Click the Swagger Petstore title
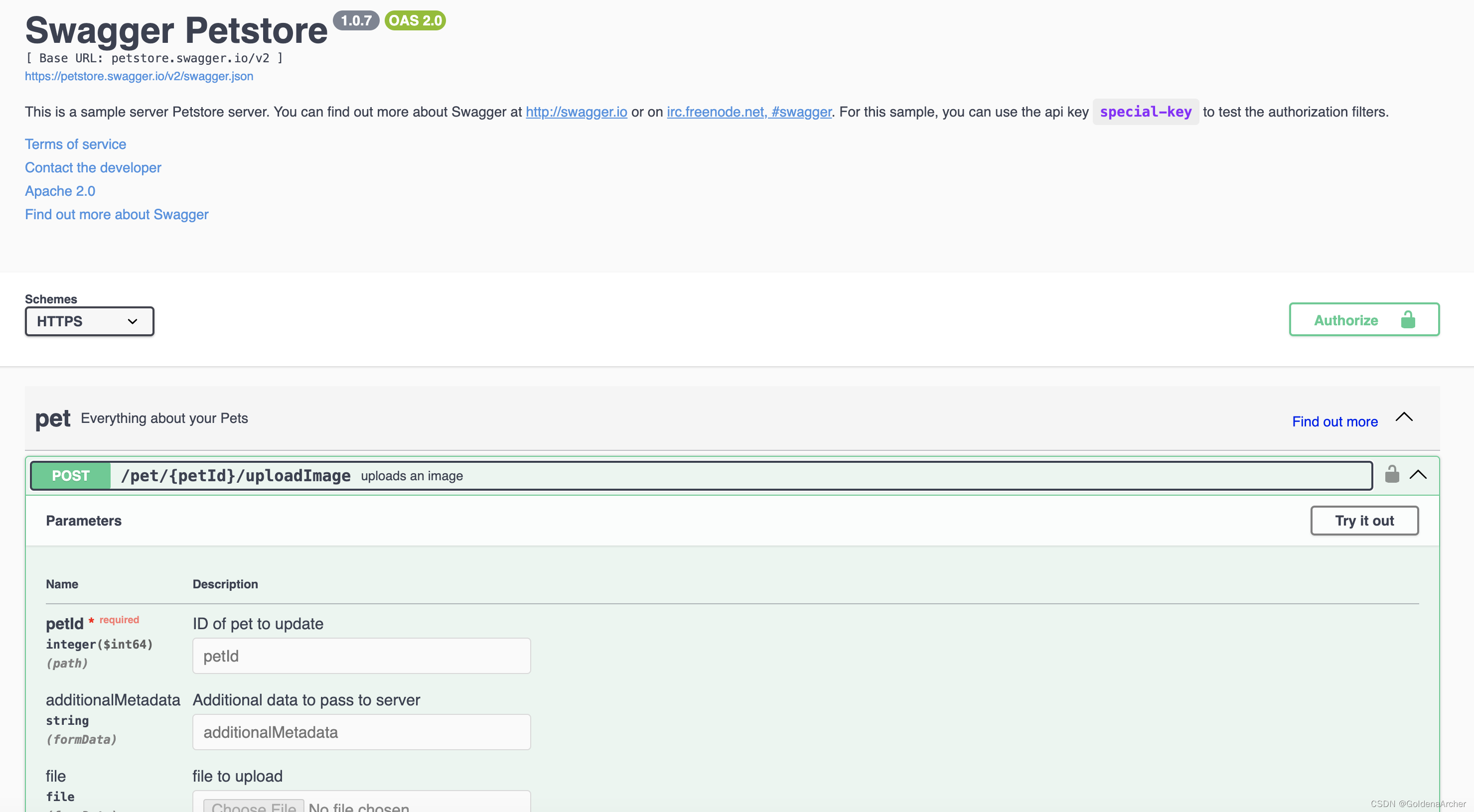This screenshot has width=1474, height=812. 176,30
